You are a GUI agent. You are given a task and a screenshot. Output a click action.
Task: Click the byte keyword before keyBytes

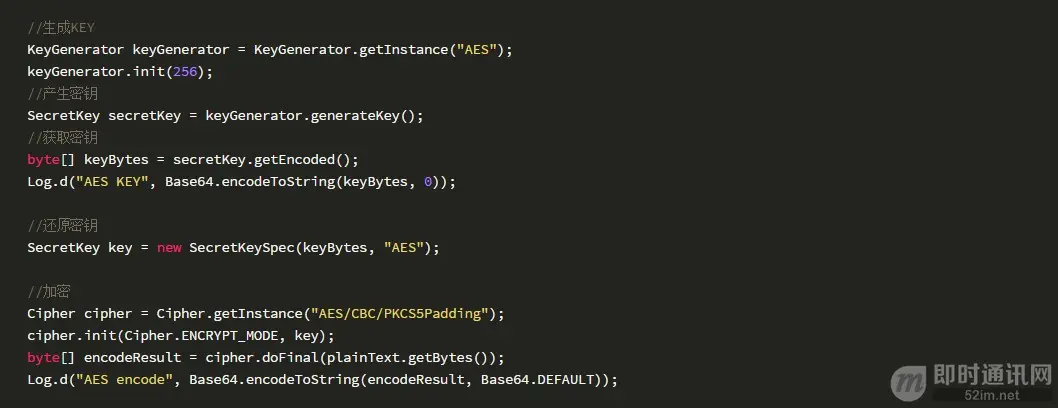point(43,160)
